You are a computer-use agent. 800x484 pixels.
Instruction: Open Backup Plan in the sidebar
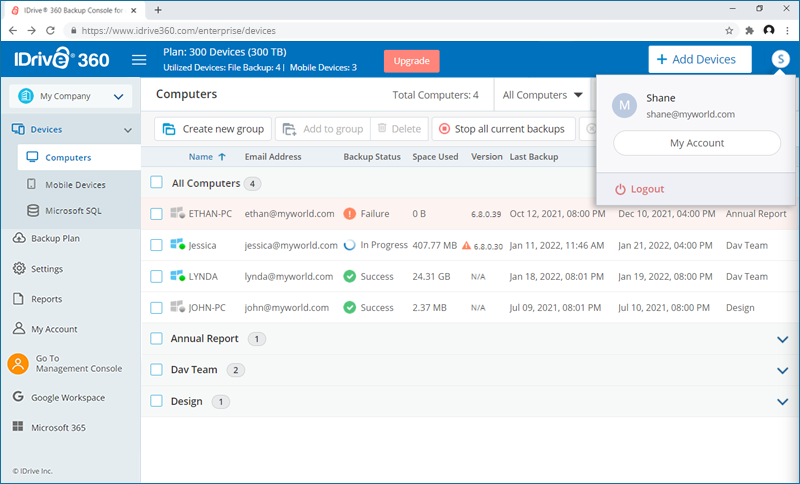tap(55, 238)
